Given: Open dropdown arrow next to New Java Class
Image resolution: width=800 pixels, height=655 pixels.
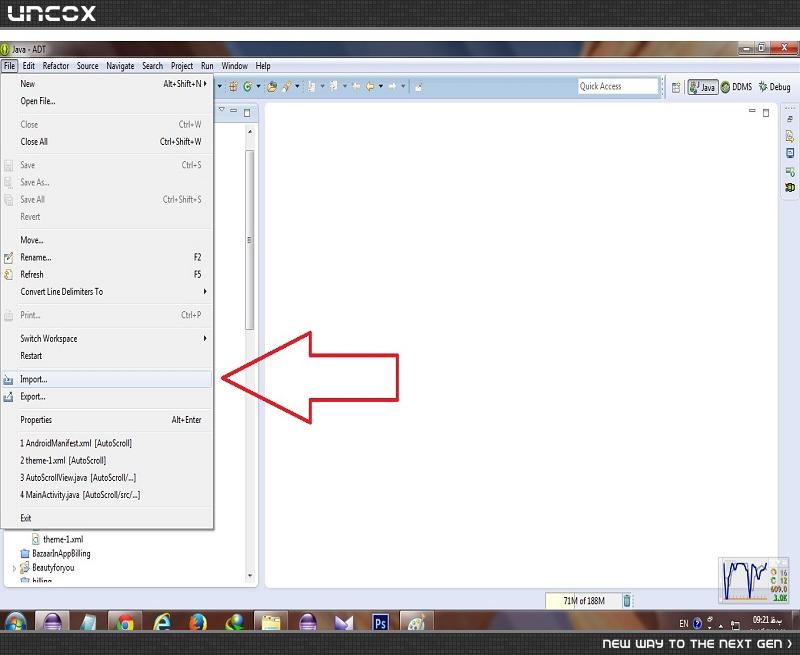Looking at the screenshot, I should [x=258, y=86].
